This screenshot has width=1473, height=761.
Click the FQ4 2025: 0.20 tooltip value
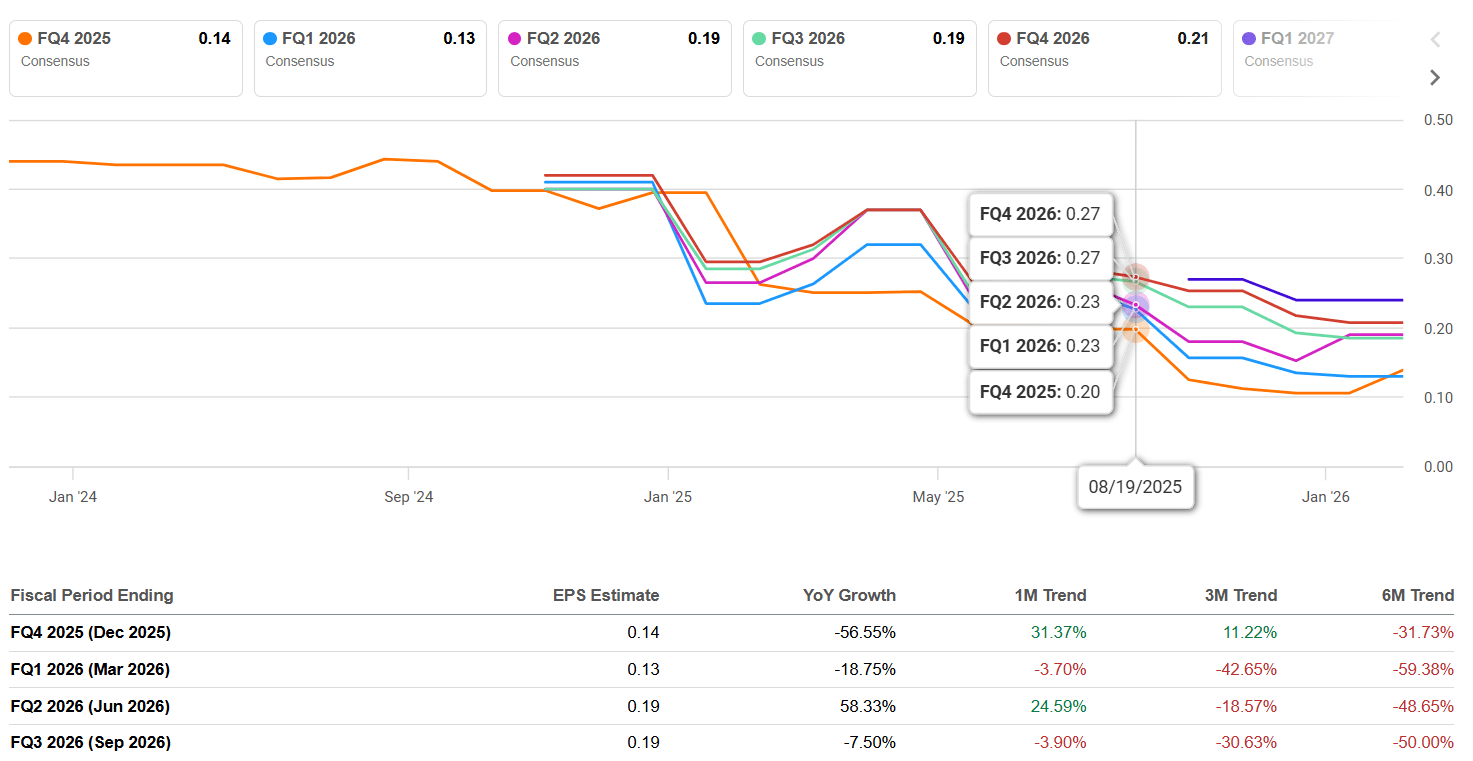[1040, 391]
